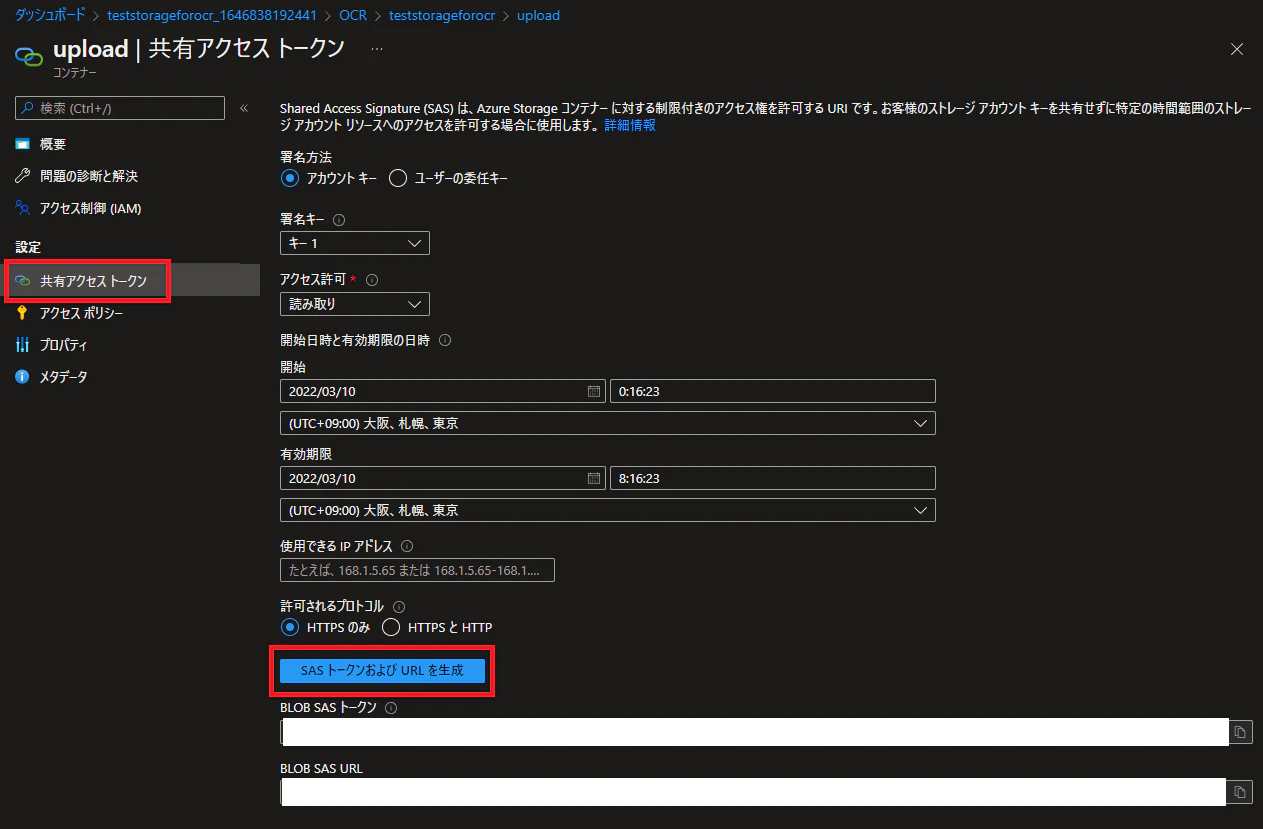Open プロパティ menu item

[x=63, y=345]
